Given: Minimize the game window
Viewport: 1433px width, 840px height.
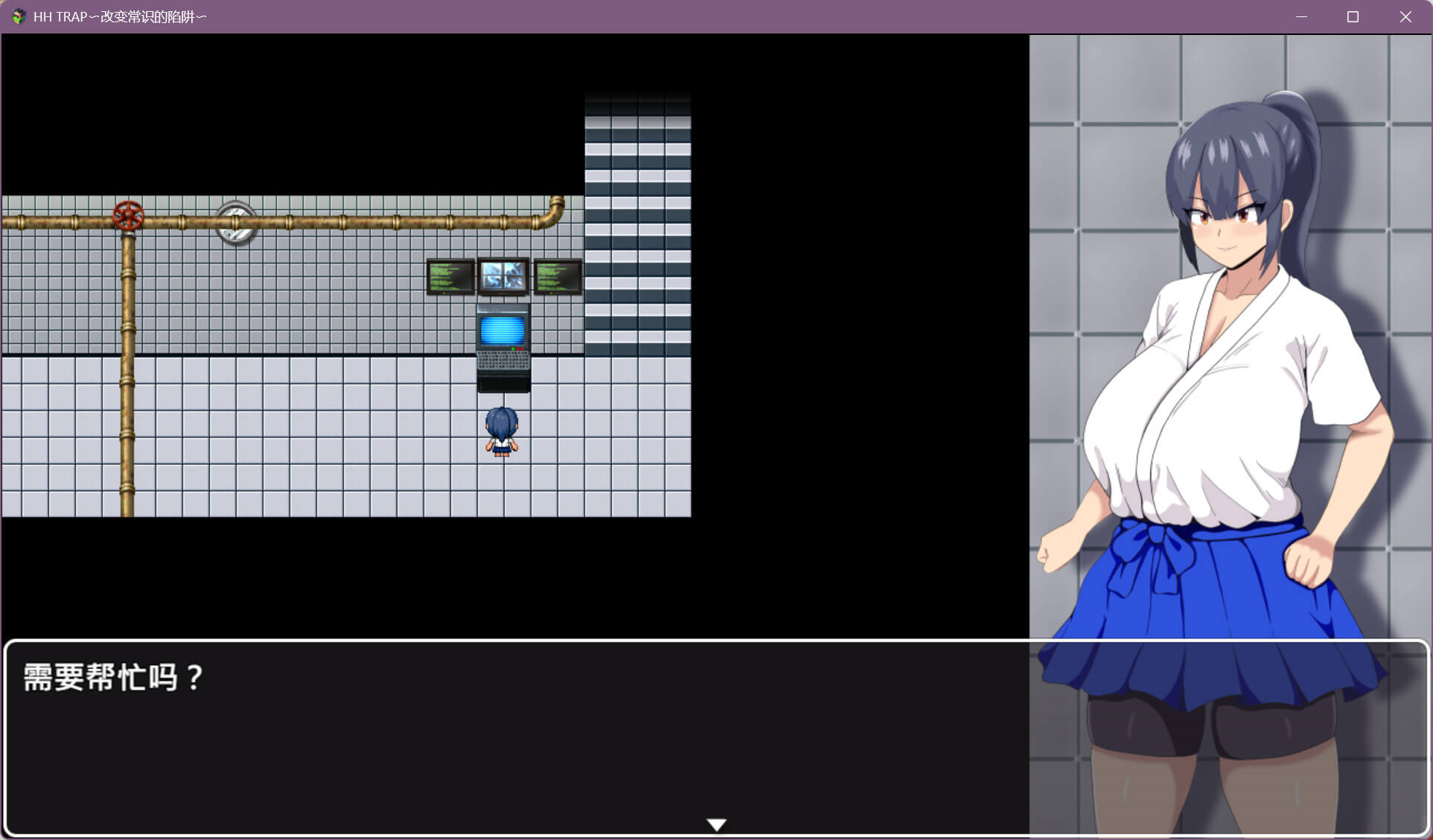Looking at the screenshot, I should pos(1301,16).
